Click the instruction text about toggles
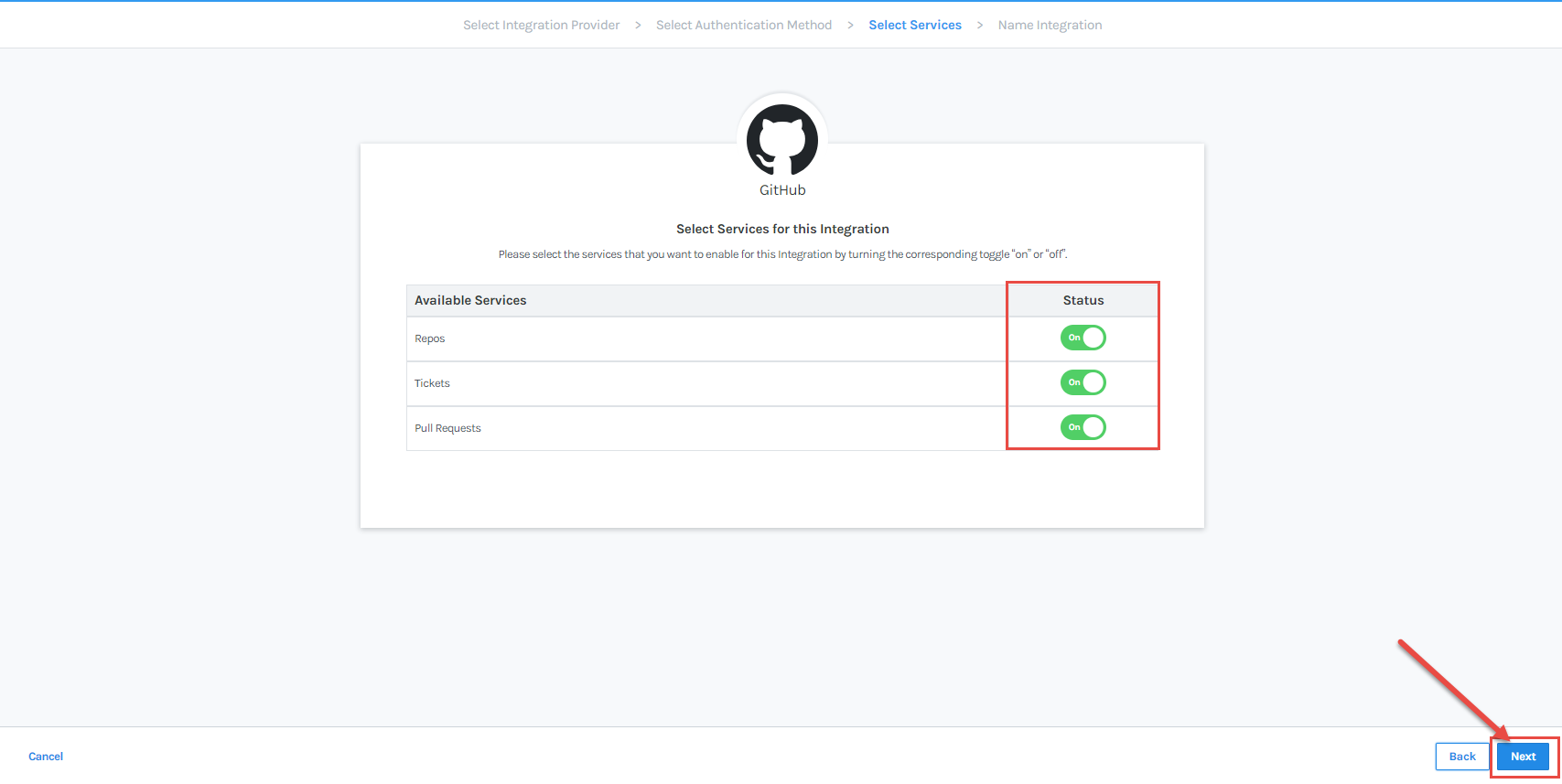 (x=782, y=254)
